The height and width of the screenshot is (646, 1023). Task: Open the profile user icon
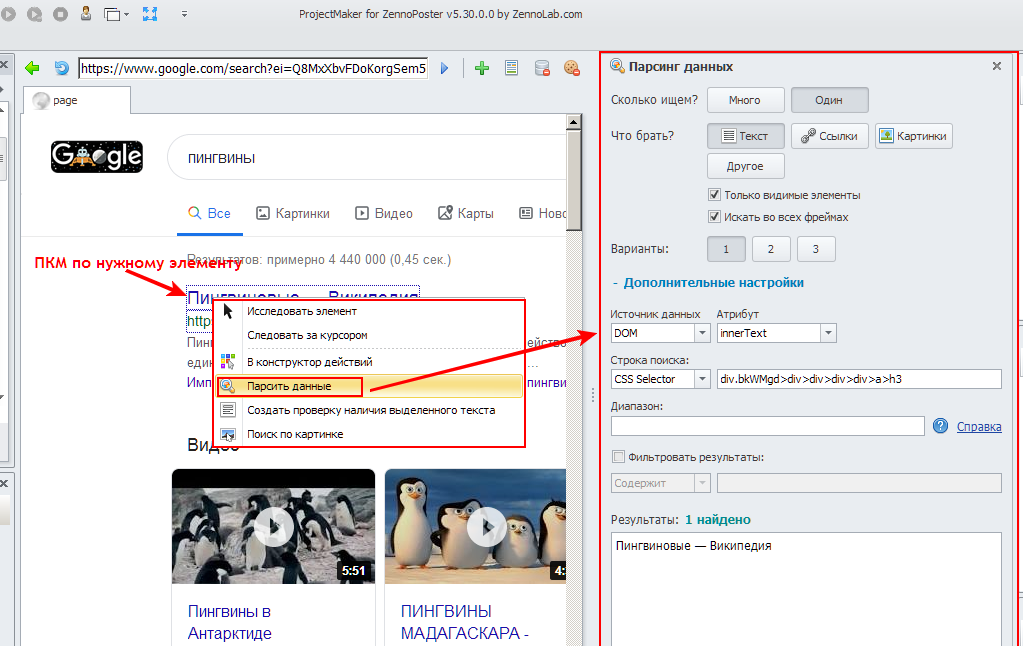tap(85, 13)
